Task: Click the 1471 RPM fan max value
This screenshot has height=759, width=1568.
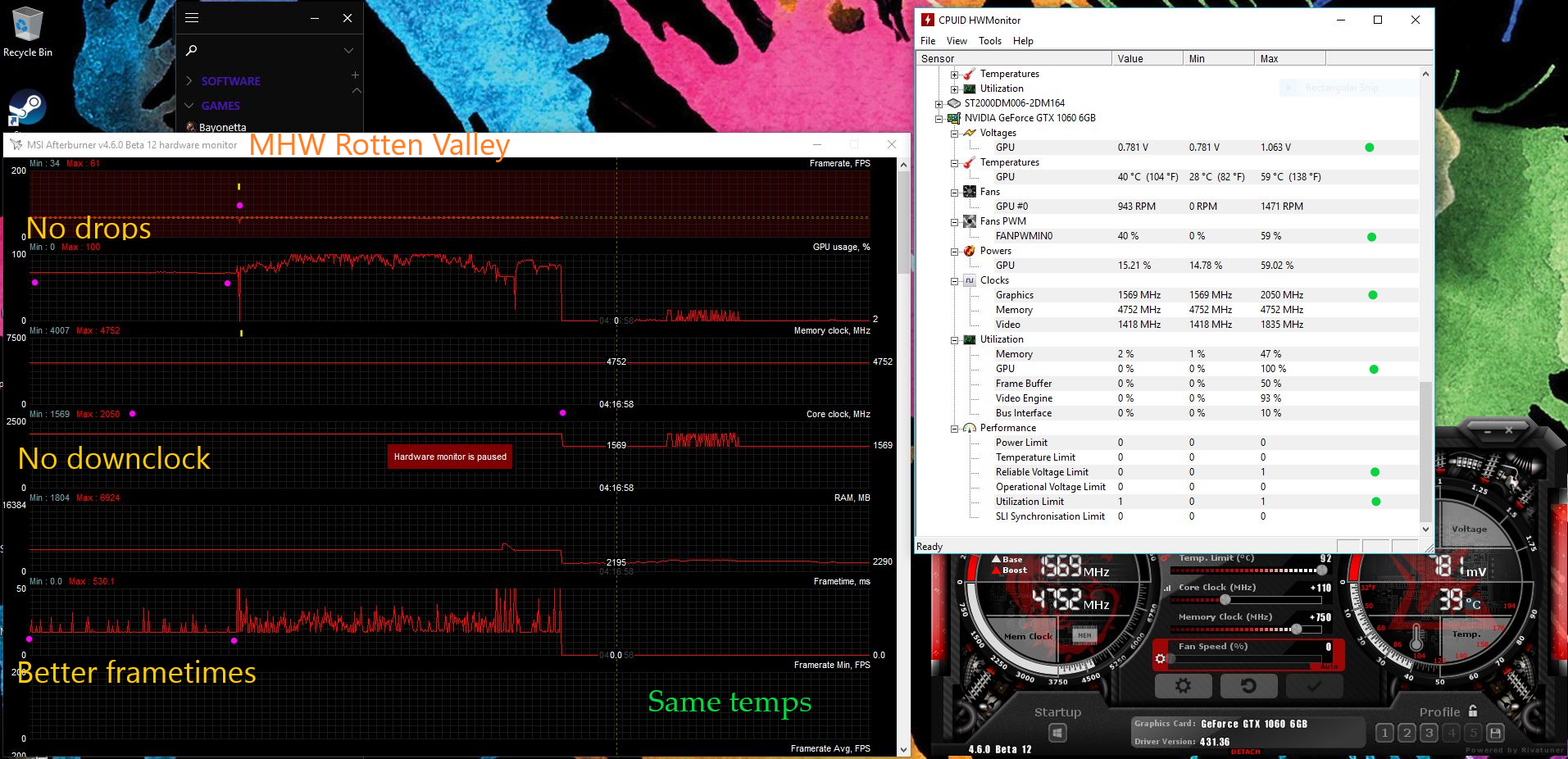Action: (1282, 207)
